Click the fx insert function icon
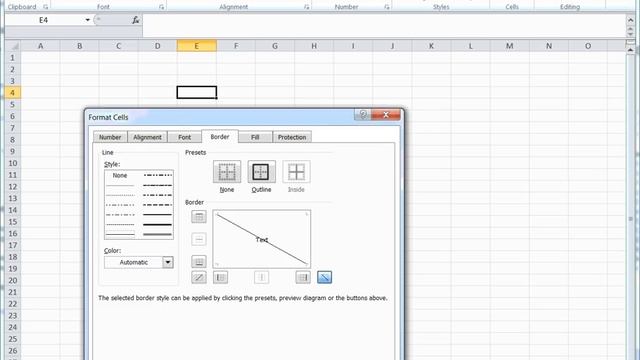640x360 pixels. pyautogui.click(x=136, y=20)
